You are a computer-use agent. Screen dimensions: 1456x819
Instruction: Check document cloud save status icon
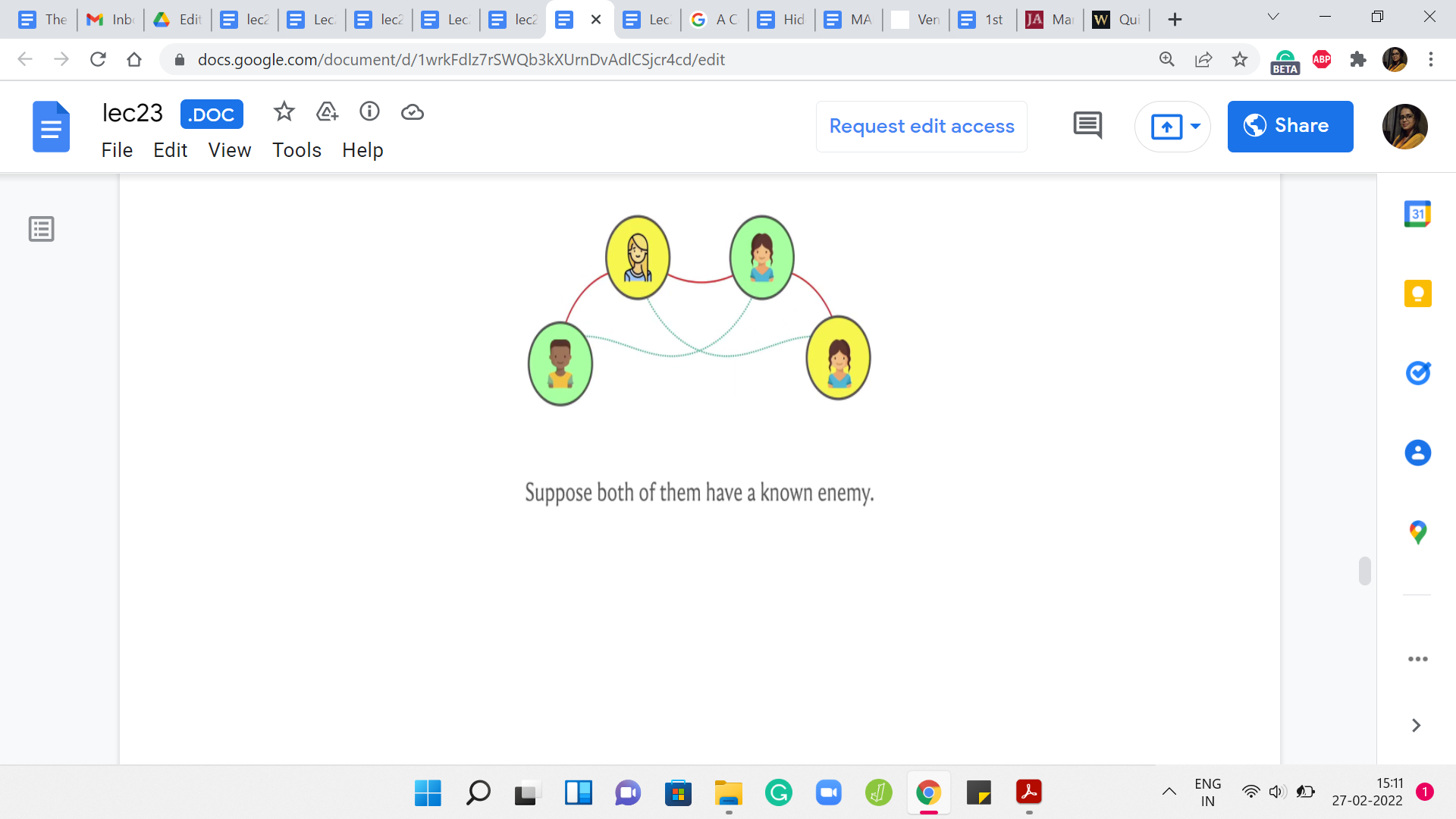pos(412,112)
